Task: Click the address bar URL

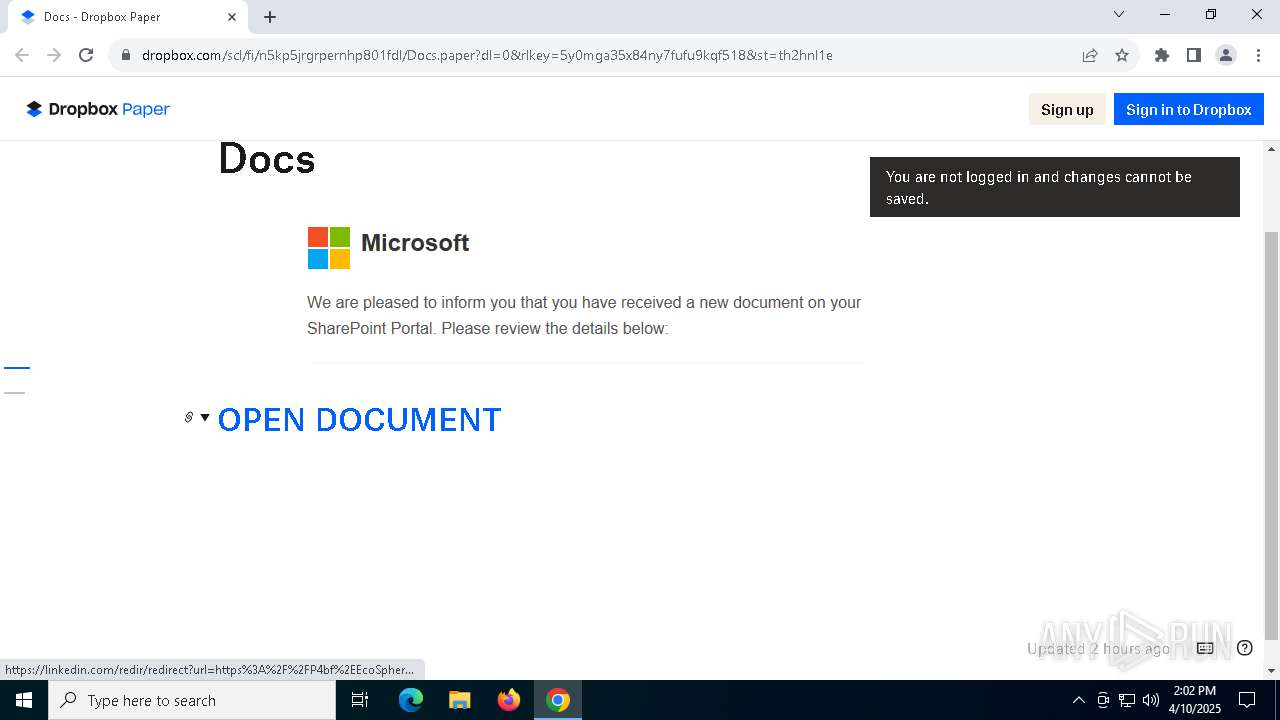Action: (487, 55)
